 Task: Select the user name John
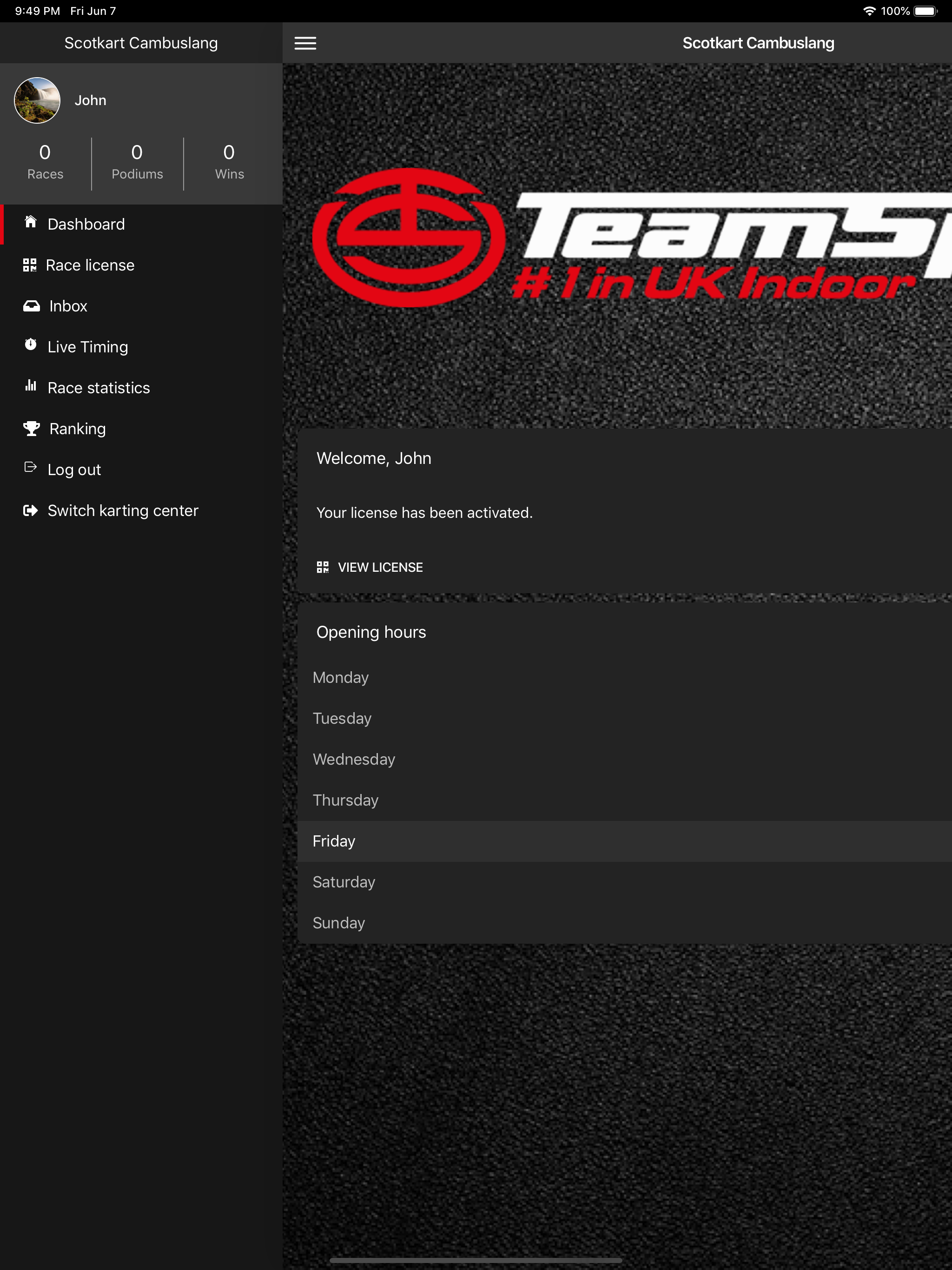(90, 100)
